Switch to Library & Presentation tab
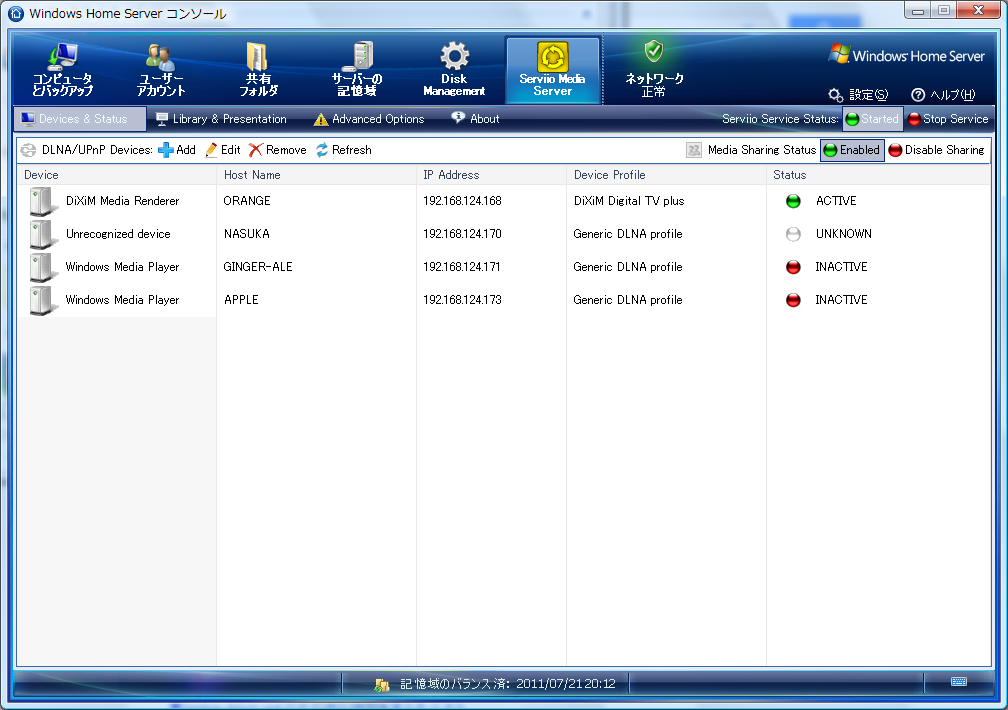The height and width of the screenshot is (710, 1008). pos(221,119)
